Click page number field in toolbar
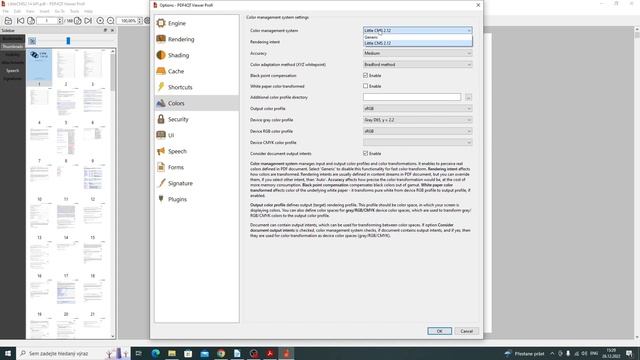 click(x=50, y=20)
